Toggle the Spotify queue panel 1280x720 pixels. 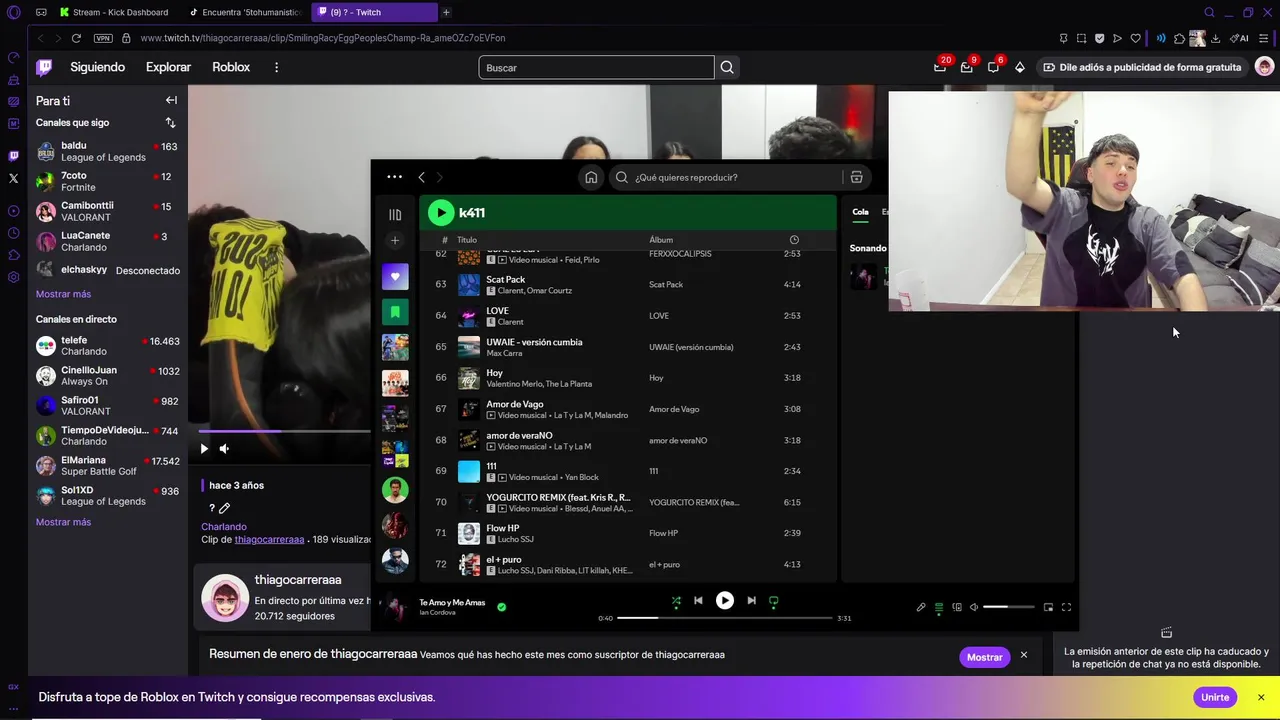[x=939, y=607]
